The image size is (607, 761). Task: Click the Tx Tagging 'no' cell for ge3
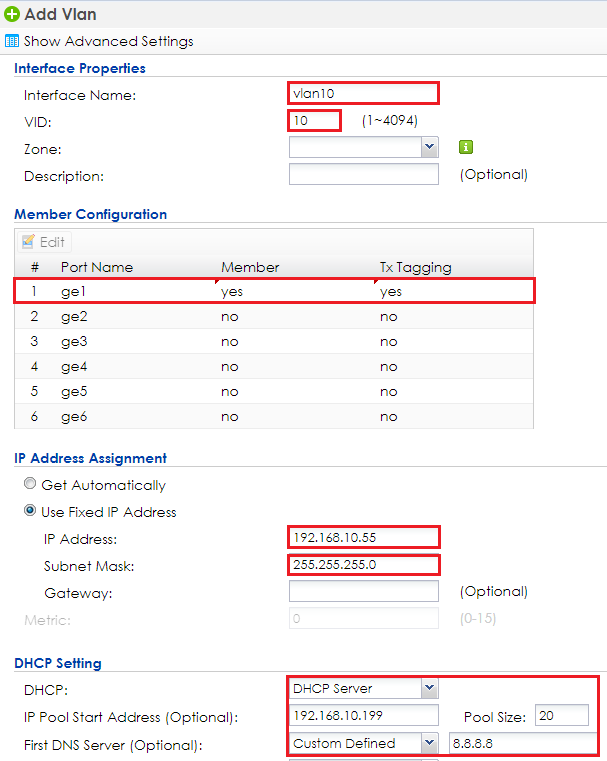389,342
